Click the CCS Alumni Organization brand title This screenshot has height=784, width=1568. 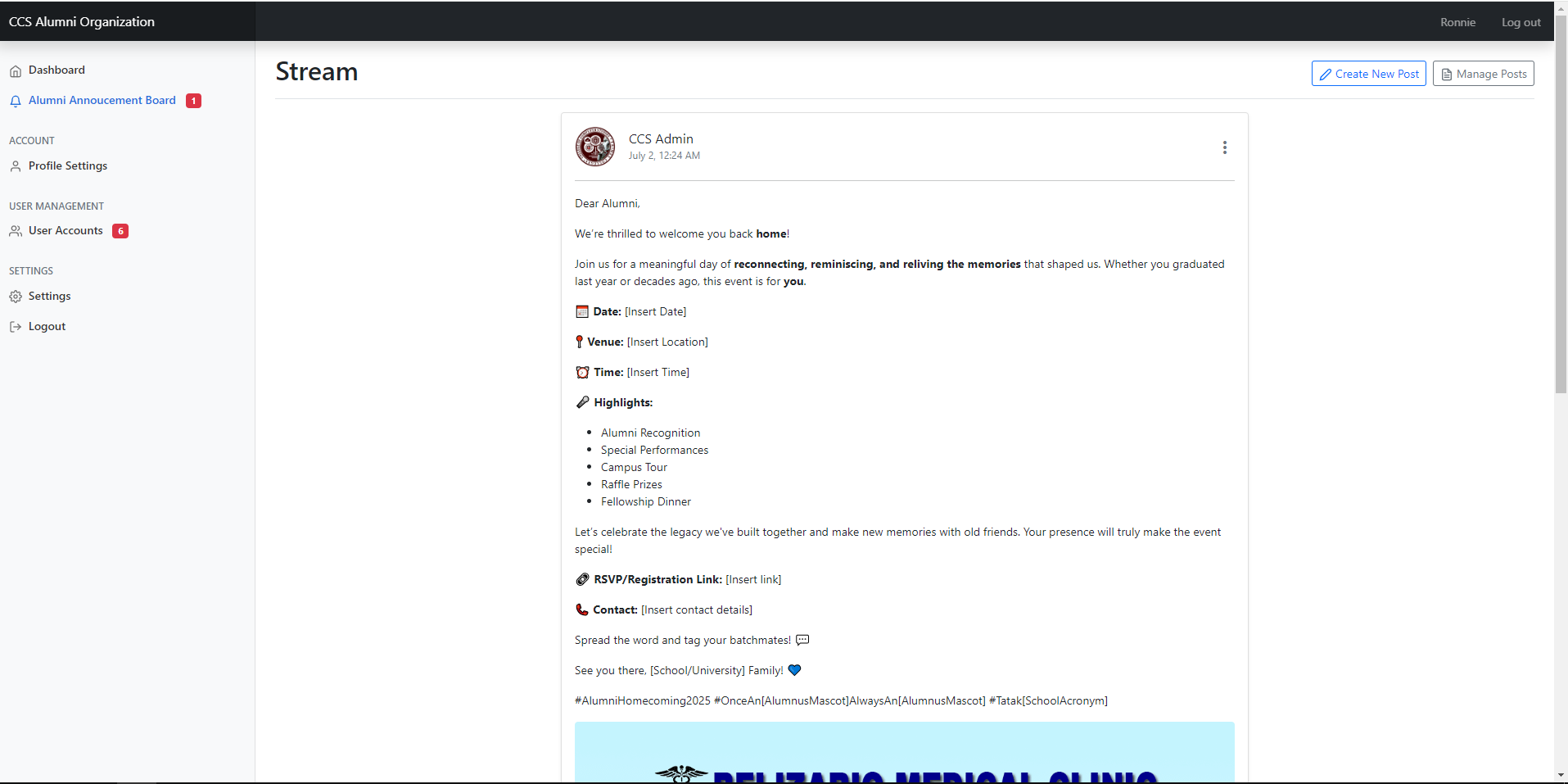[x=82, y=22]
